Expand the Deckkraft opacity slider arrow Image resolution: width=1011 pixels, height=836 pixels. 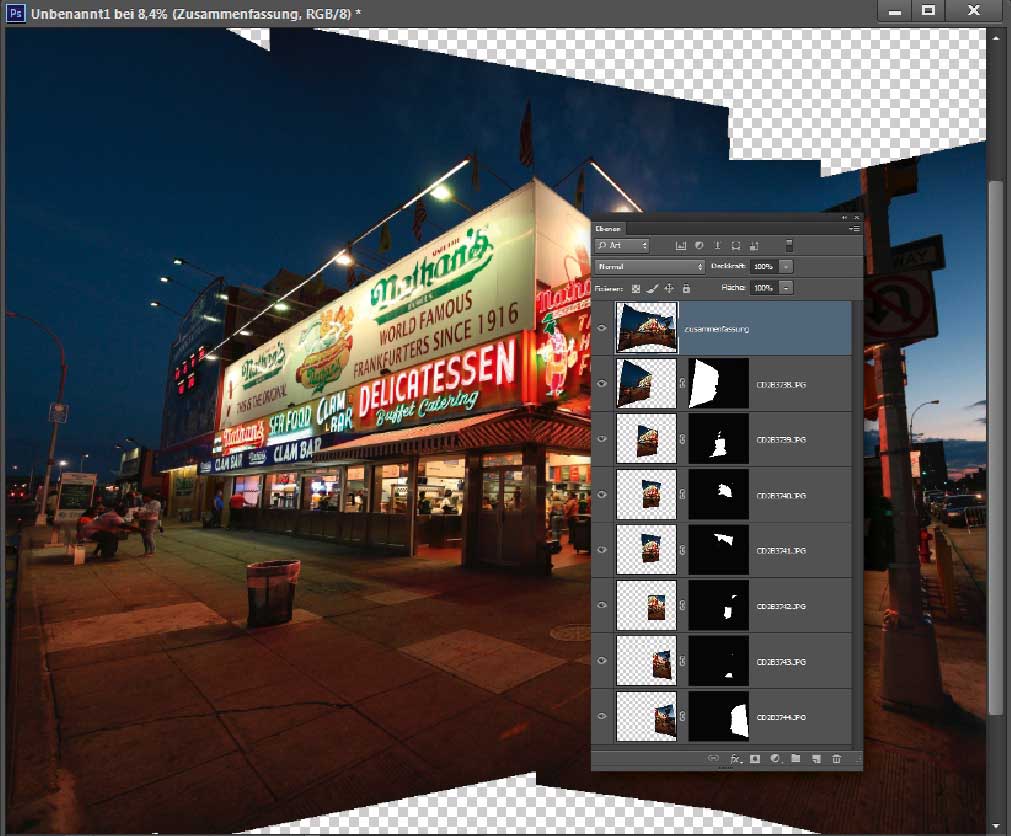click(x=787, y=267)
